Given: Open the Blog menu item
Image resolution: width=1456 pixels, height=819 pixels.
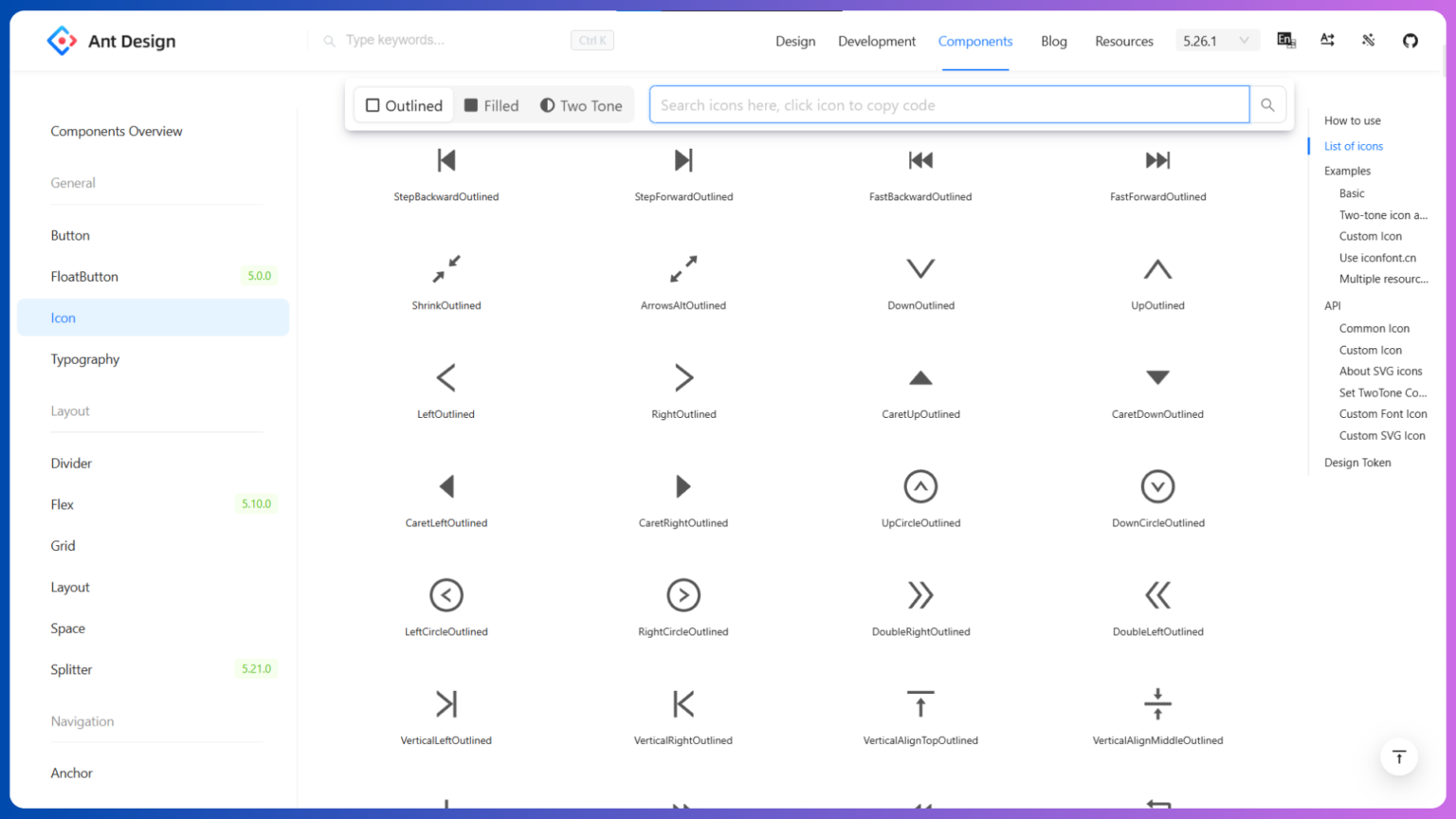Looking at the screenshot, I should coord(1053,41).
